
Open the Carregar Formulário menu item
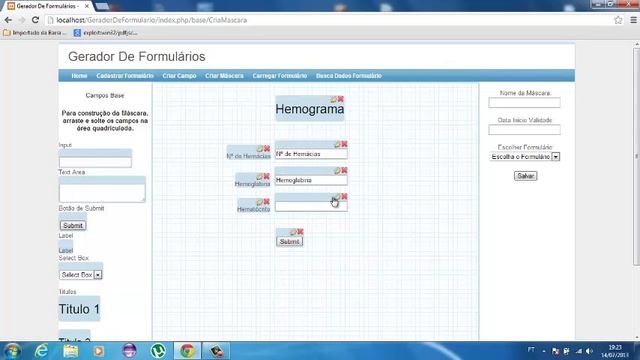point(280,76)
